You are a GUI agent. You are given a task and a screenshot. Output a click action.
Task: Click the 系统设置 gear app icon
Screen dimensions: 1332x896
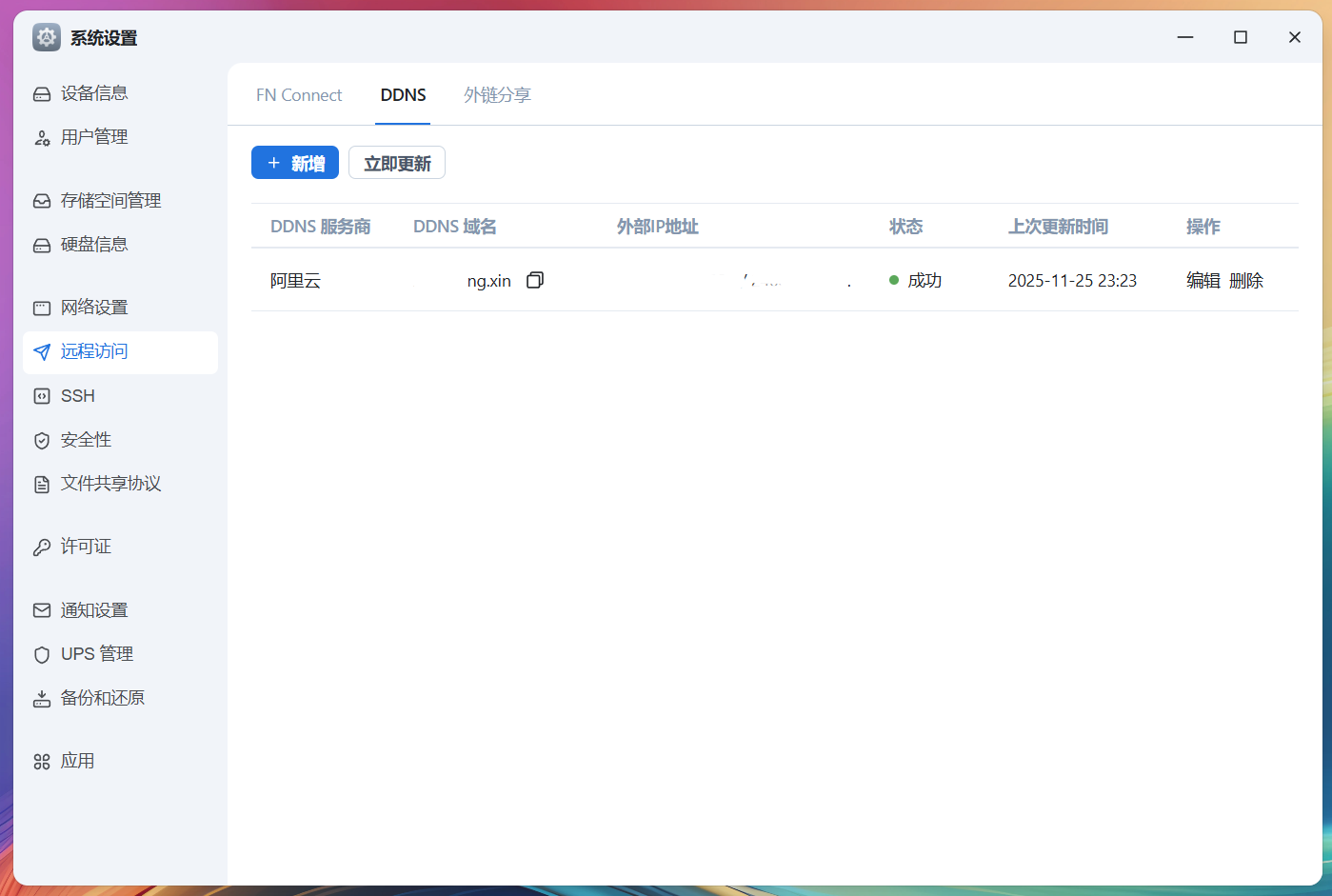pyautogui.click(x=46, y=37)
